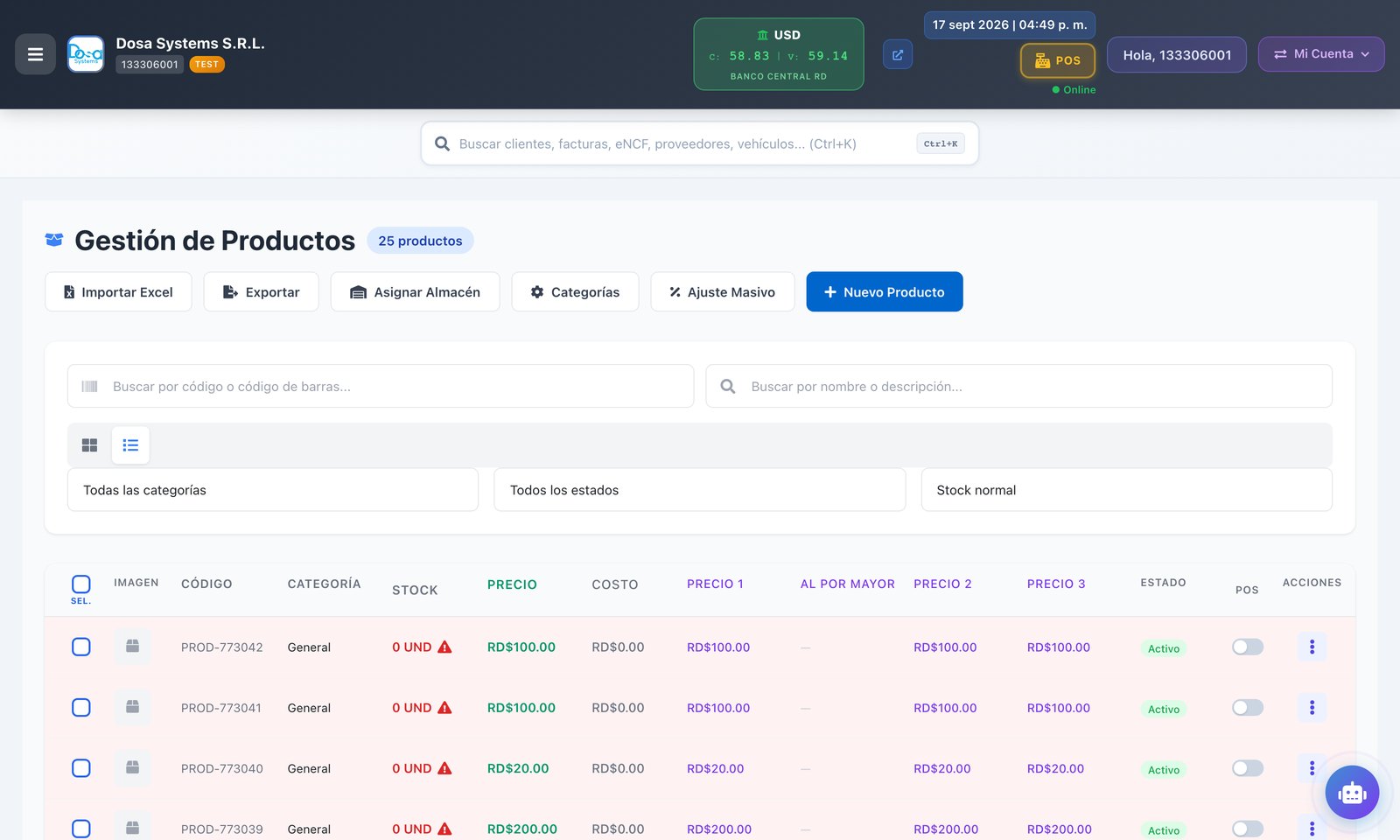Open Ajuste Masivo
Image resolution: width=1400 pixels, height=840 pixels.
point(723,291)
